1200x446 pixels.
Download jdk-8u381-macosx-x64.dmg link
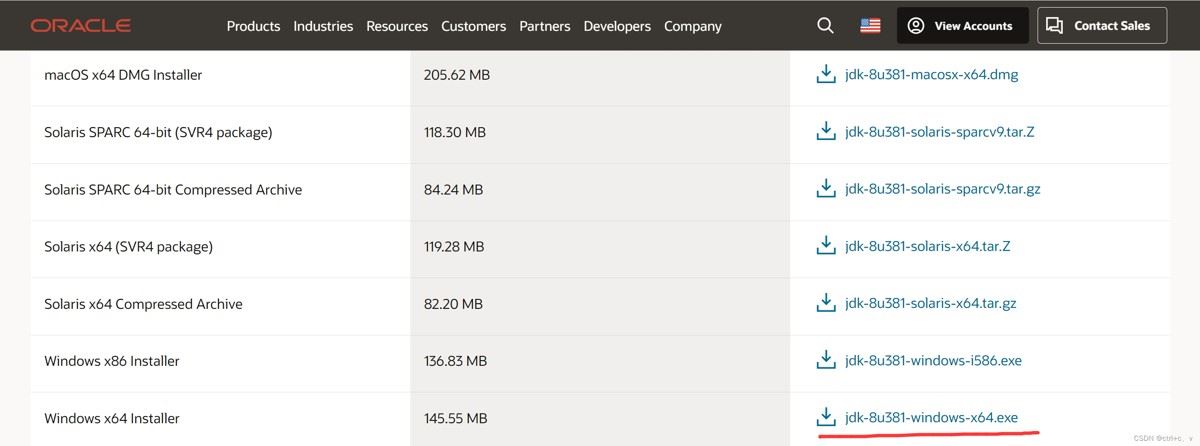click(931, 75)
